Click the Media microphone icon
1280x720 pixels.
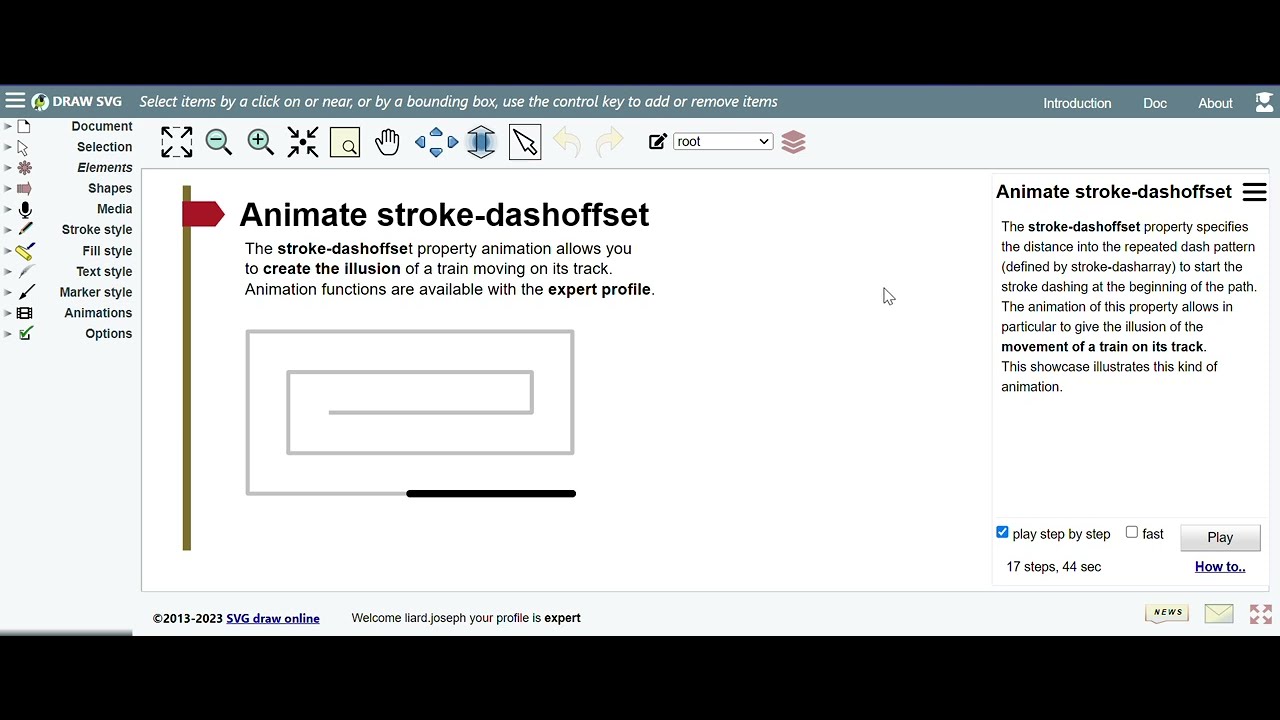(25, 209)
